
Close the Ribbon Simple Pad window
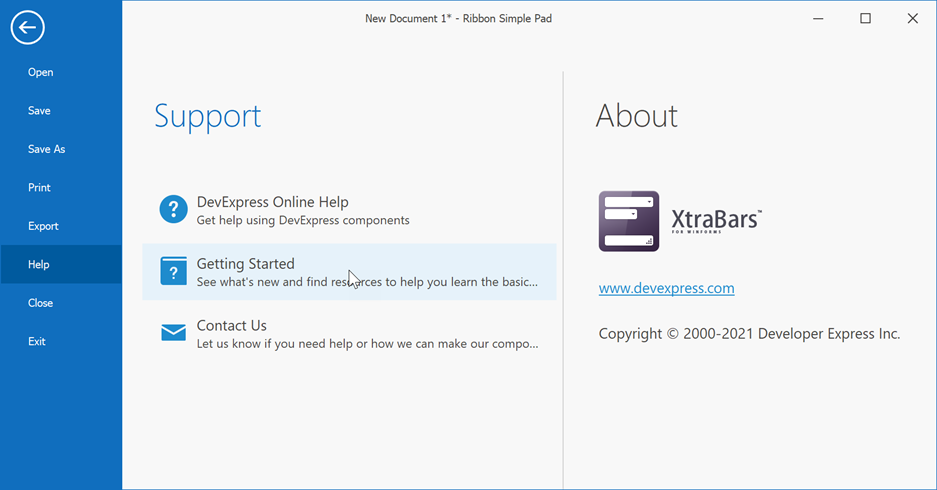pos(912,19)
